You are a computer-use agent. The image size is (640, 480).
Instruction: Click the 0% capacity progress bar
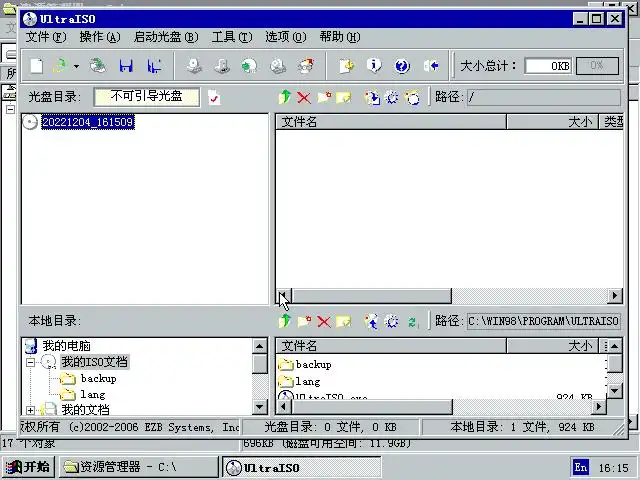597,66
